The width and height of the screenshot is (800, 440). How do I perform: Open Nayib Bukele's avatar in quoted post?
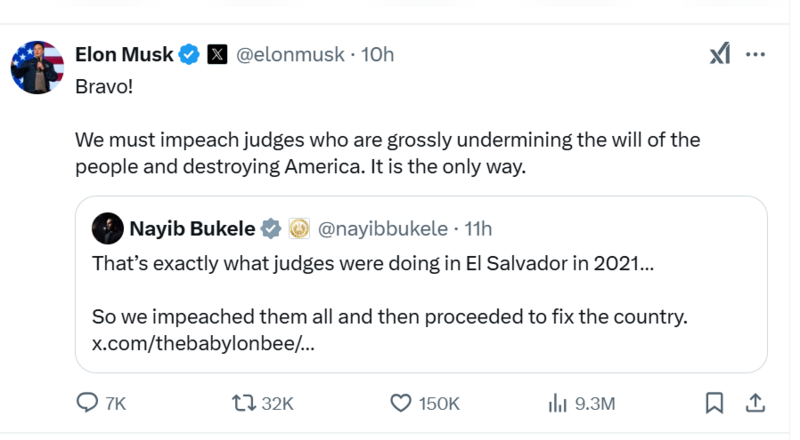coord(107,230)
